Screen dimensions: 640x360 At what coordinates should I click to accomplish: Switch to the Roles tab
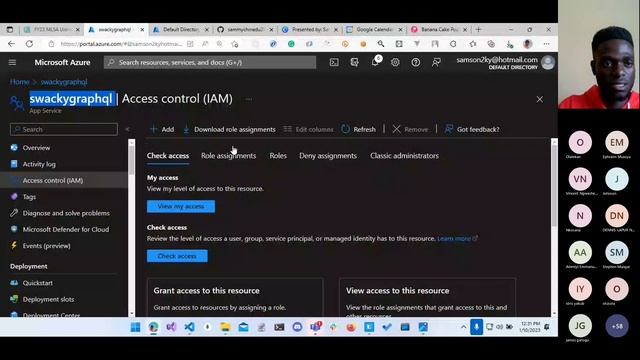pyautogui.click(x=278, y=156)
